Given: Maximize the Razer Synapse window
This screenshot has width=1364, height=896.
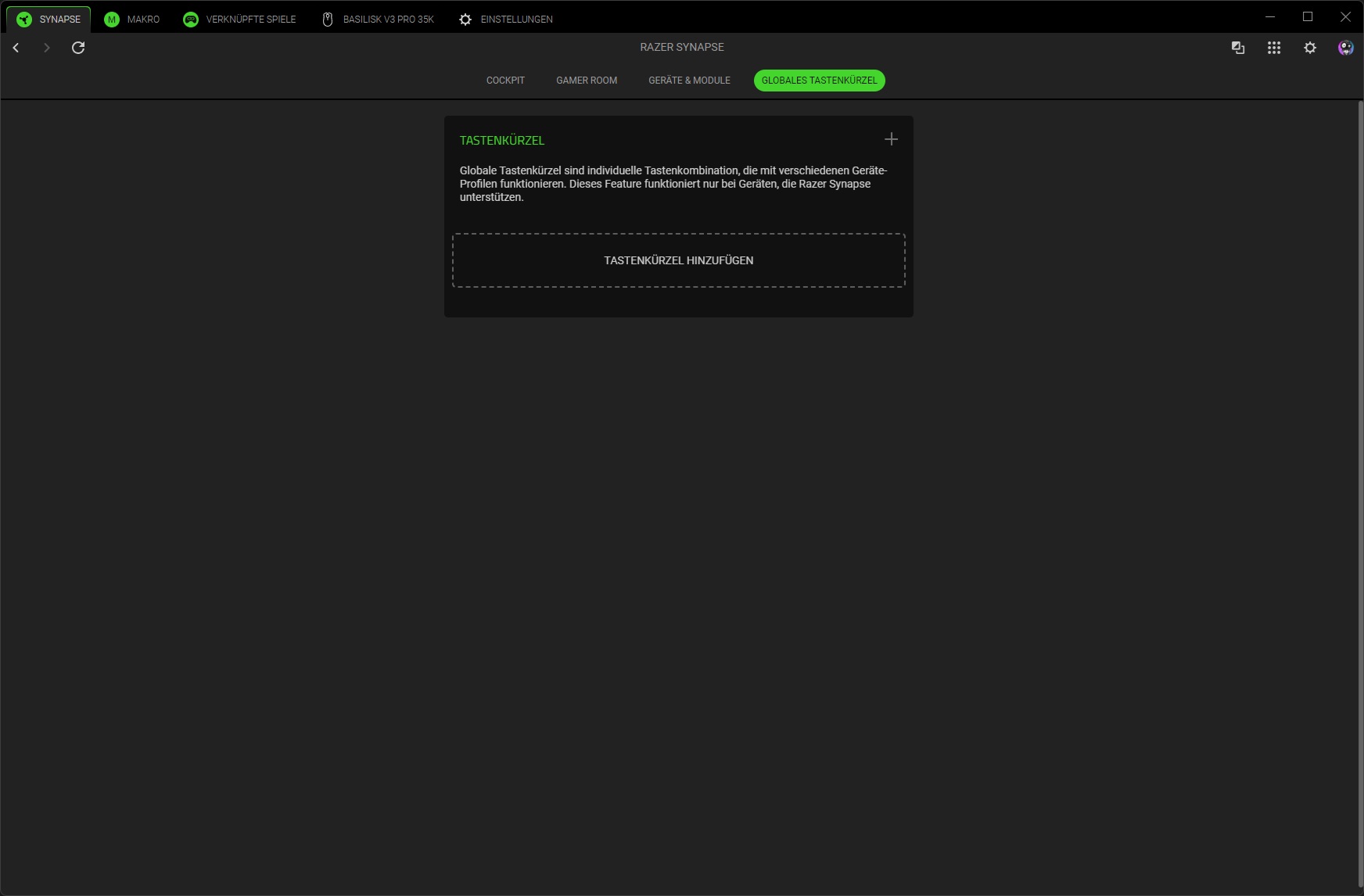Looking at the screenshot, I should (1308, 16).
